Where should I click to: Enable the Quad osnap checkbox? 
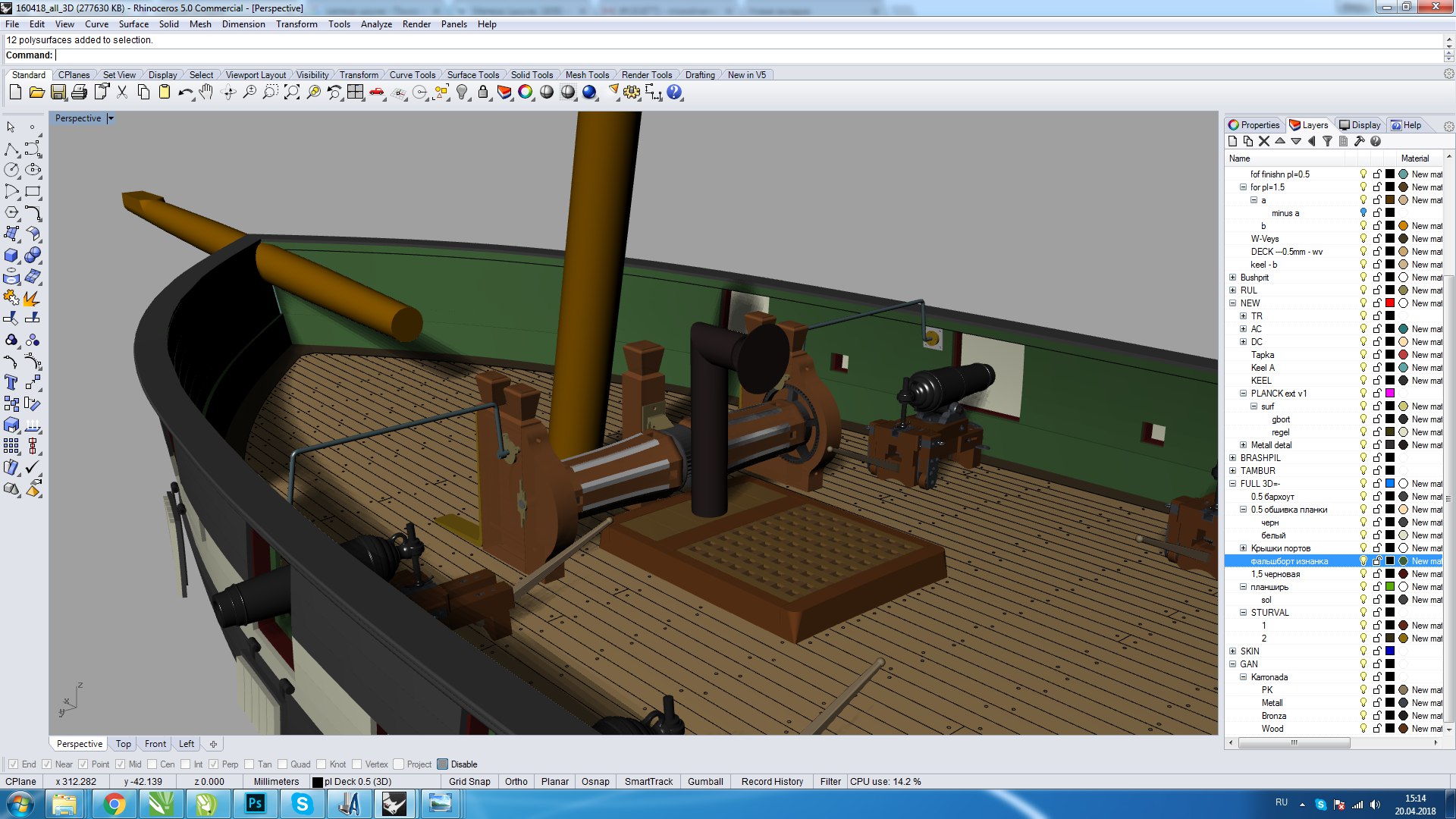click(x=282, y=764)
